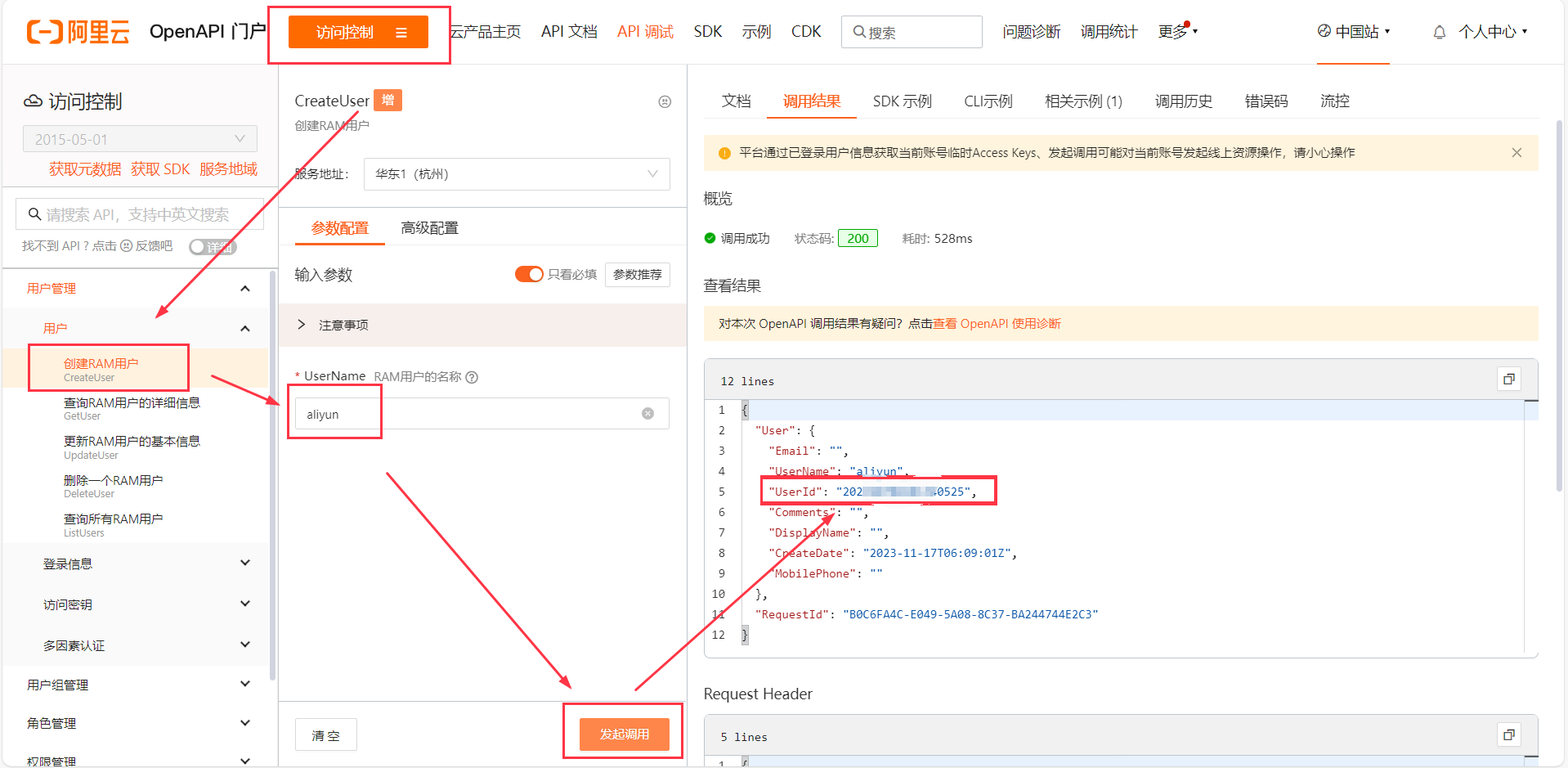
Task: Click the feedback smiley icon by 反馈吧
Action: click(126, 246)
